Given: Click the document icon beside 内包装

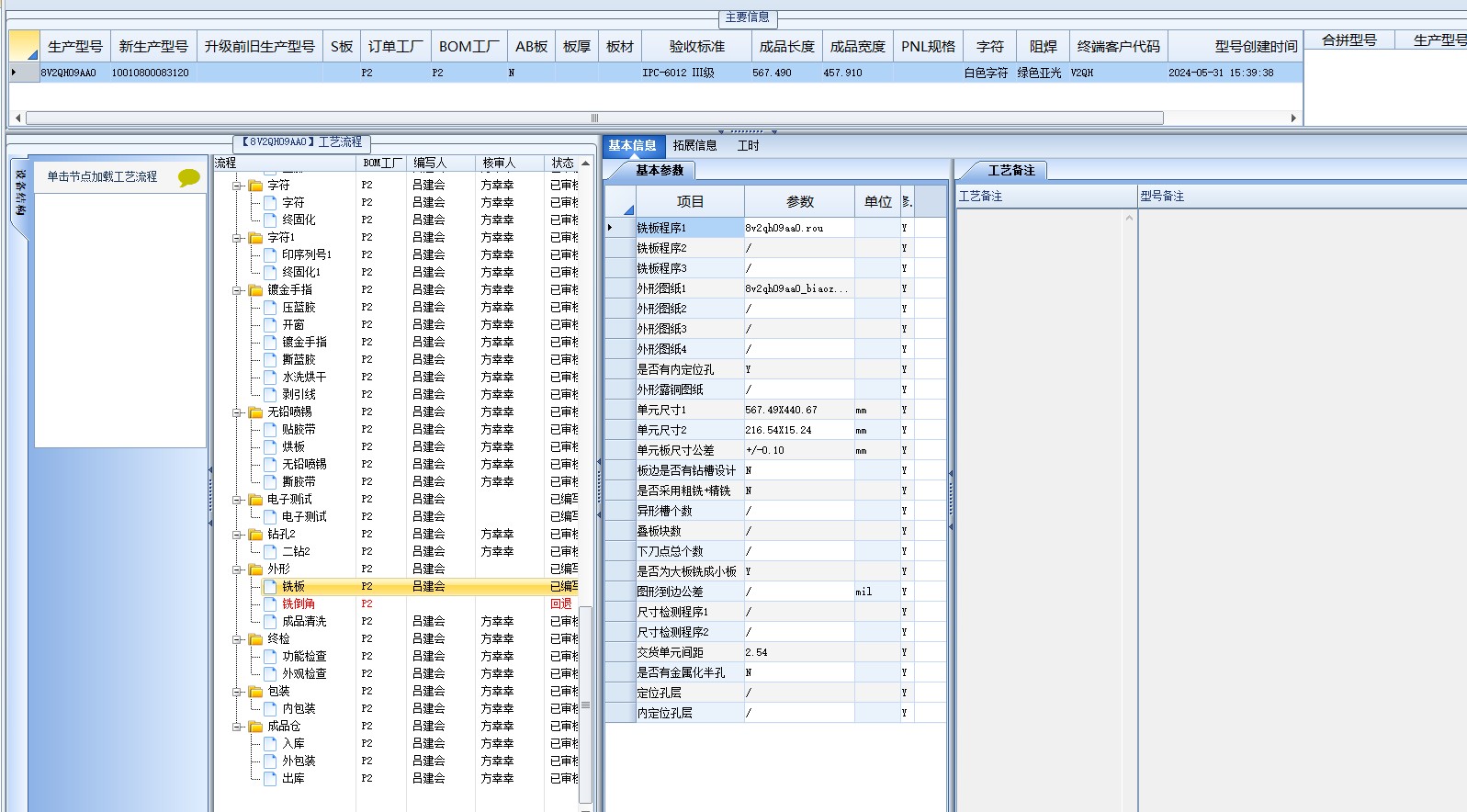Looking at the screenshot, I should [270, 709].
